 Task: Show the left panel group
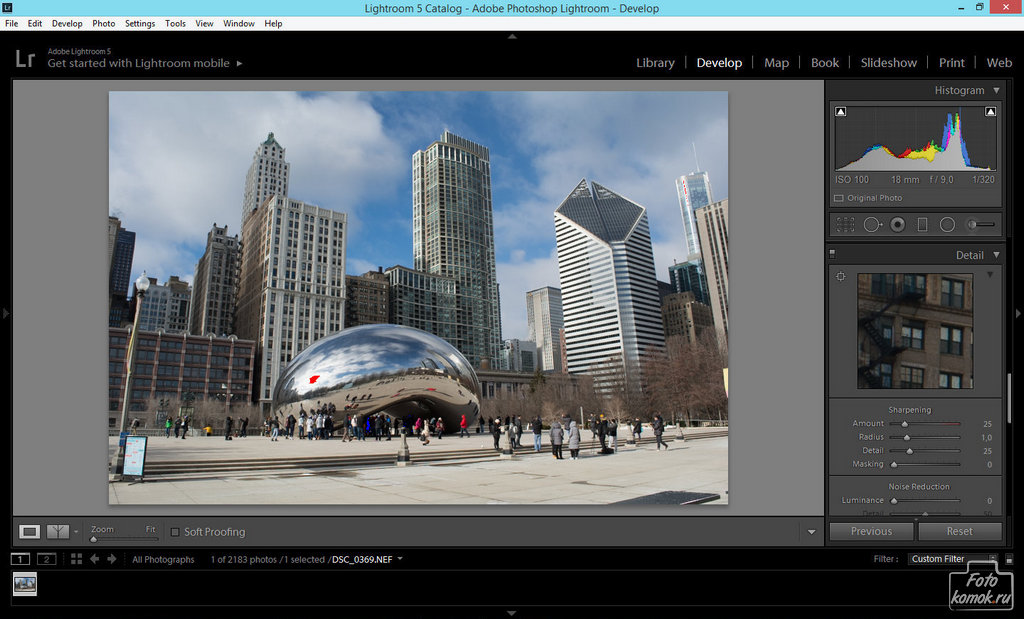point(5,313)
